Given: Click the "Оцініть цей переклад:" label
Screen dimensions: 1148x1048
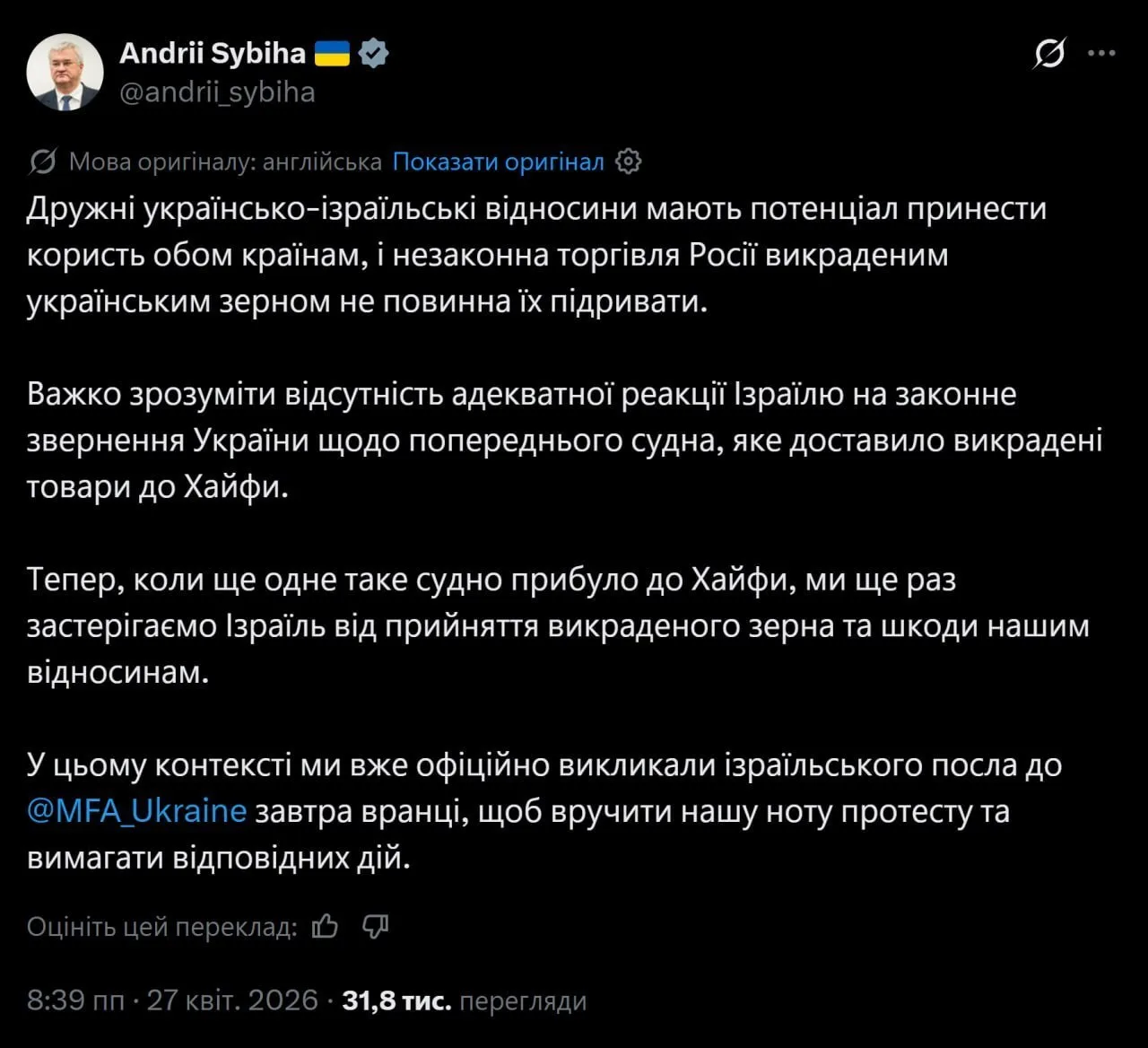Looking at the screenshot, I should coord(161,926).
